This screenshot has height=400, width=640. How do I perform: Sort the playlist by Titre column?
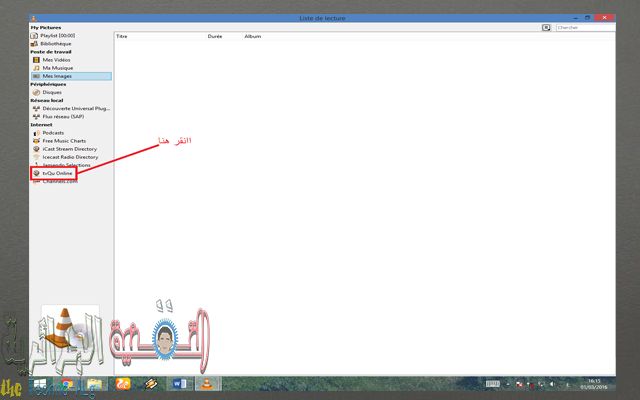coord(123,35)
